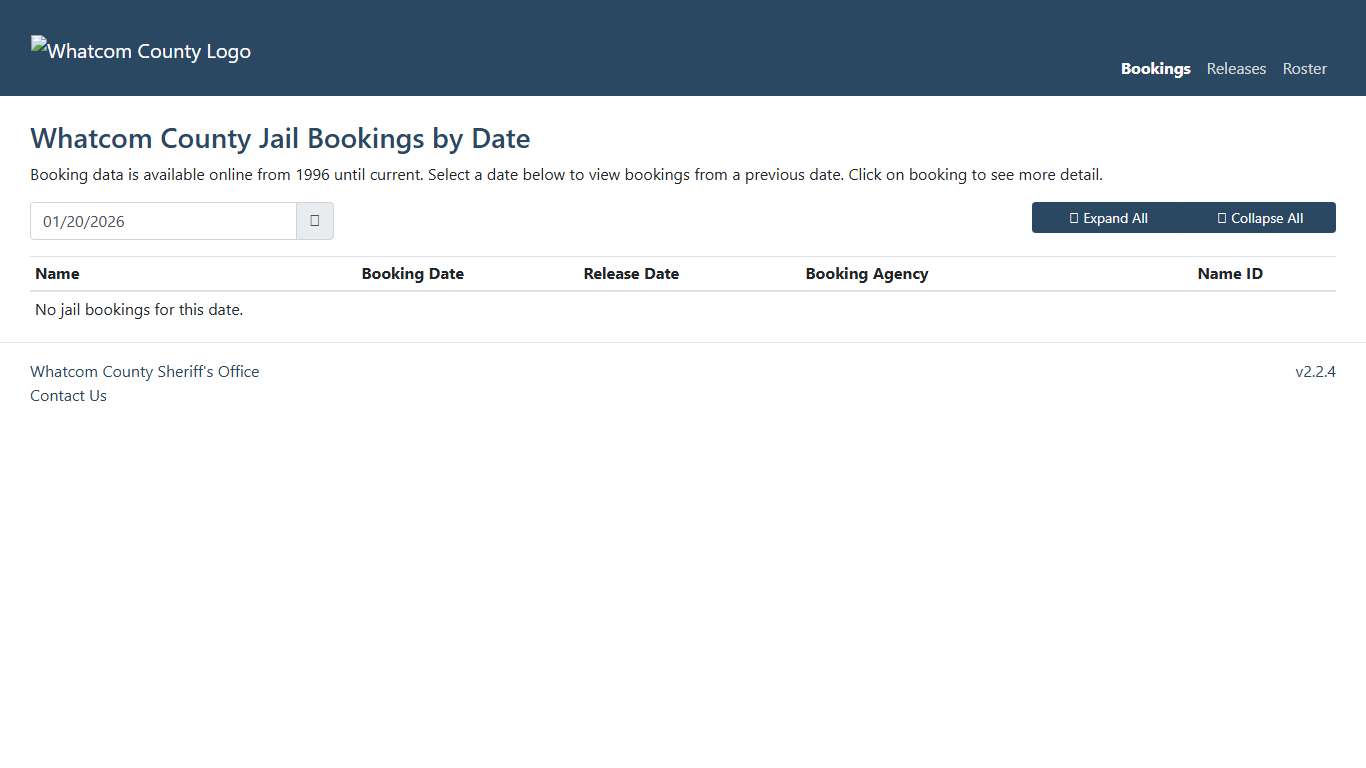Click the Whatcom County logo
Image resolution: width=1366 pixels, height=768 pixels.
click(x=140, y=48)
